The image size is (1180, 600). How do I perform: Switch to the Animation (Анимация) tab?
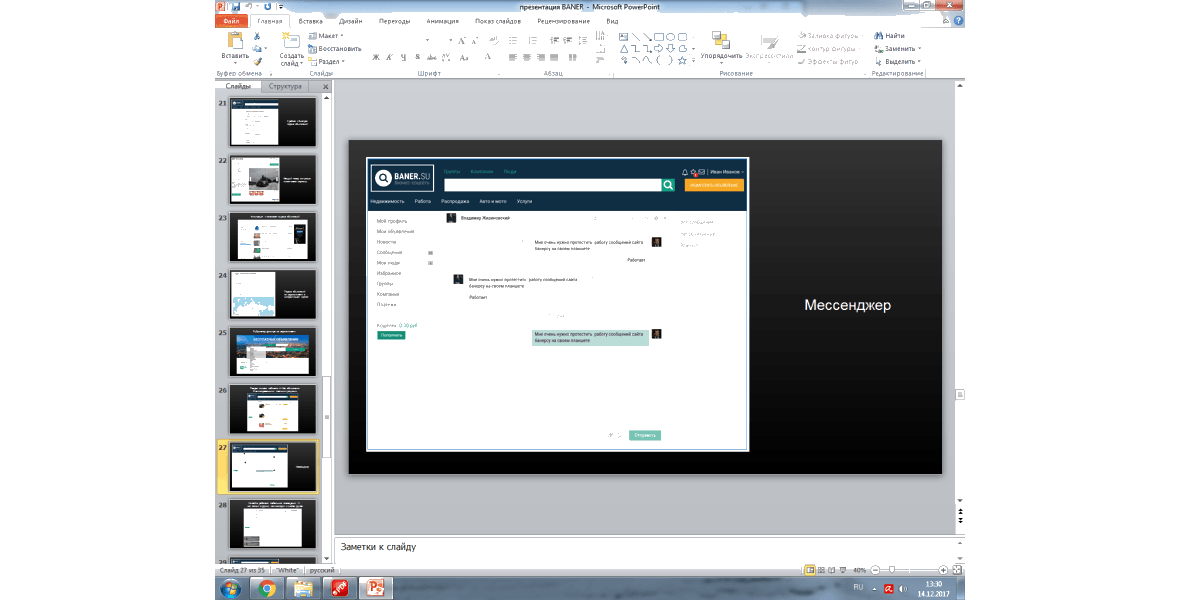coord(442,21)
